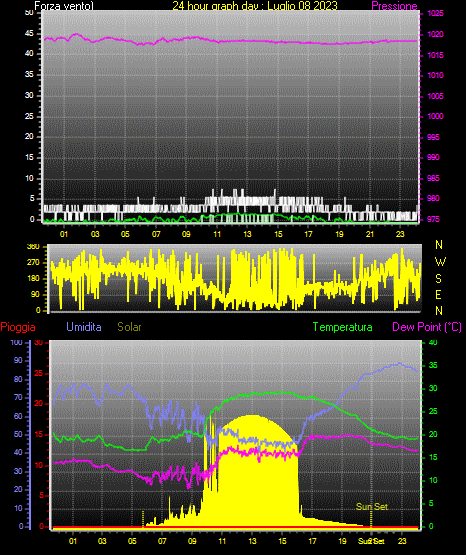Click the S wind direction letter
The width and height of the screenshot is (466, 555).
[438, 279]
